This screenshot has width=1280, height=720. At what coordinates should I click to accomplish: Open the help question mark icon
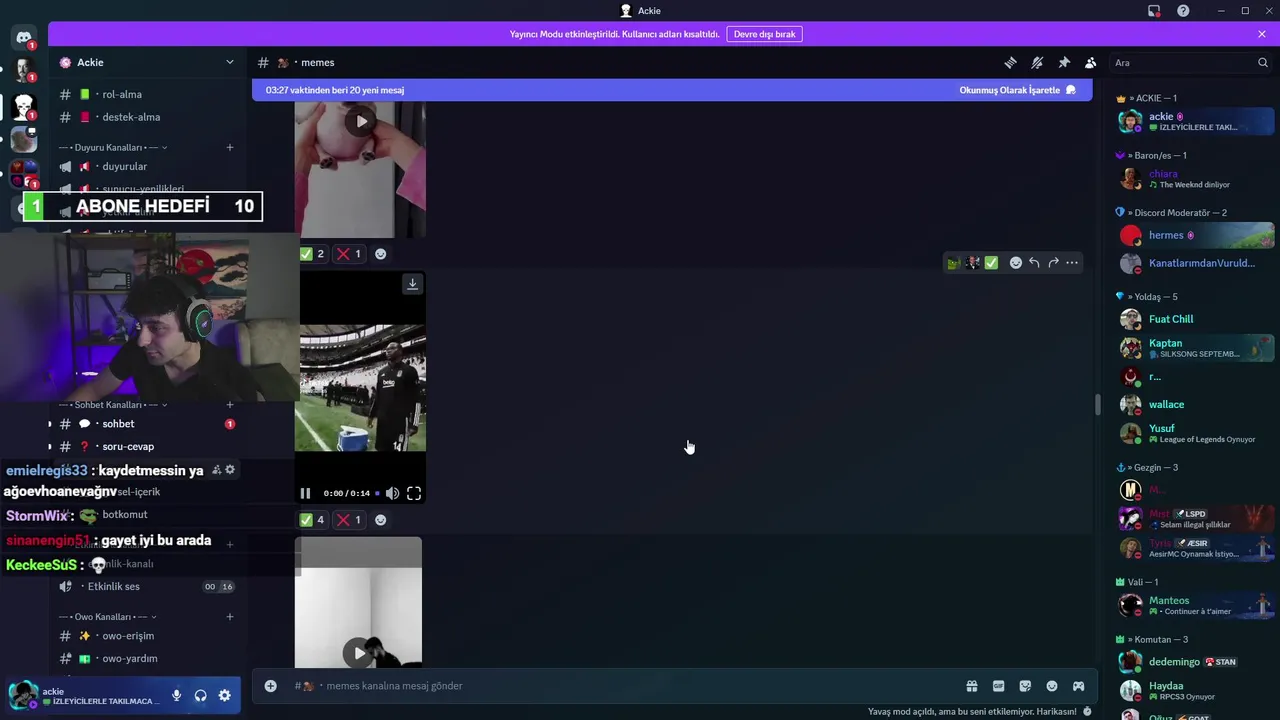(x=1183, y=11)
